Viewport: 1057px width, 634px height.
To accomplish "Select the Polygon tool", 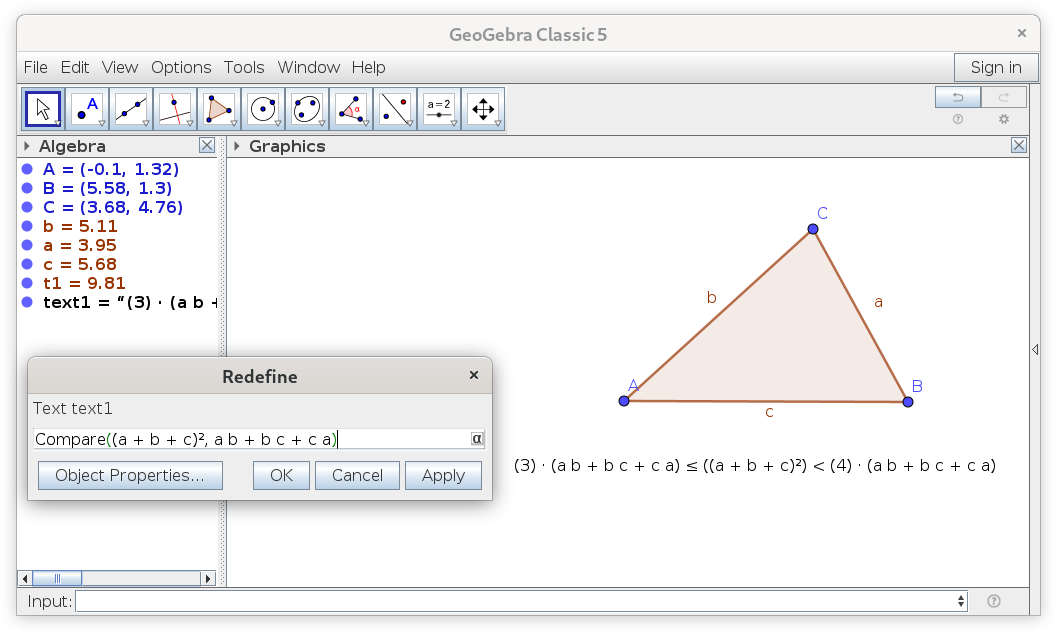I will click(x=218, y=108).
